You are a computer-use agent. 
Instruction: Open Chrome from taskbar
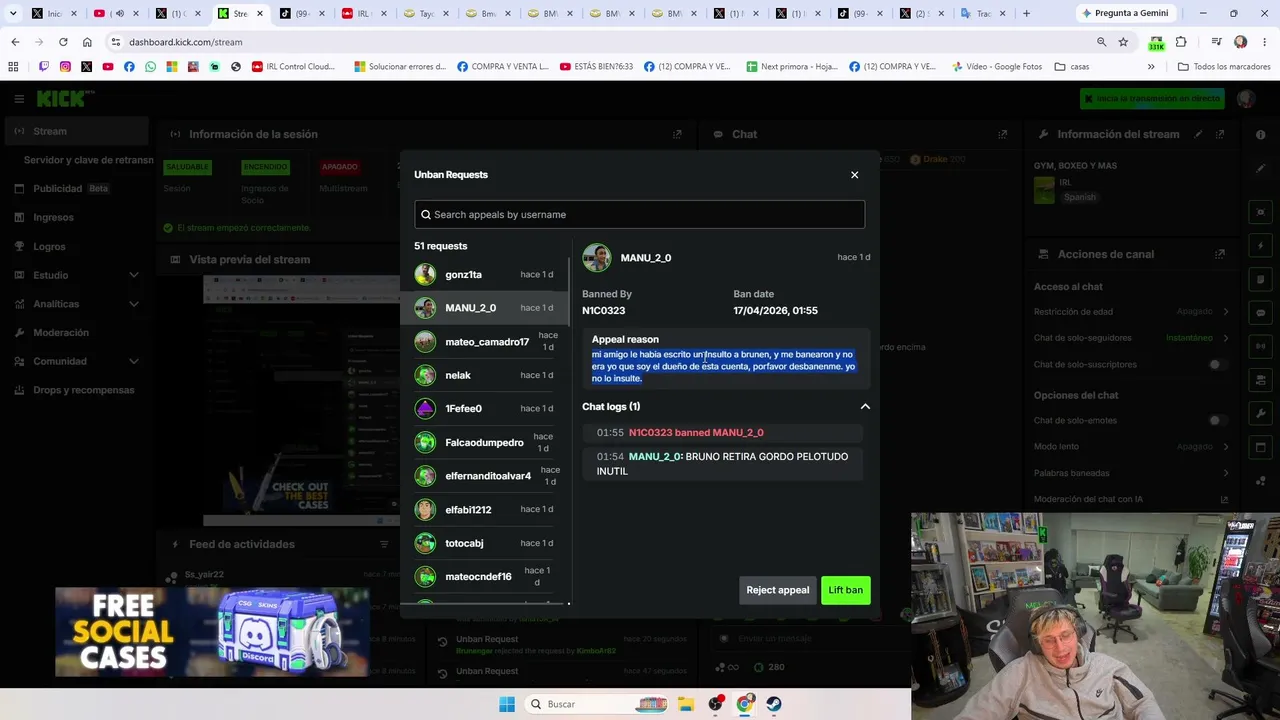[x=745, y=704]
